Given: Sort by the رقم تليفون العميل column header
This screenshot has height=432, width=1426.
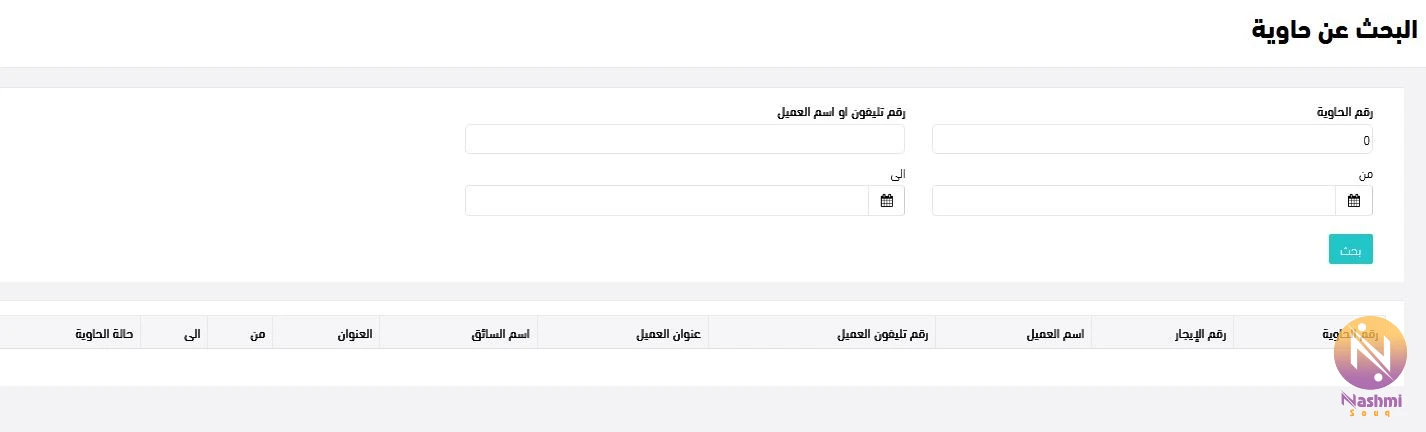Looking at the screenshot, I should [x=821, y=333].
